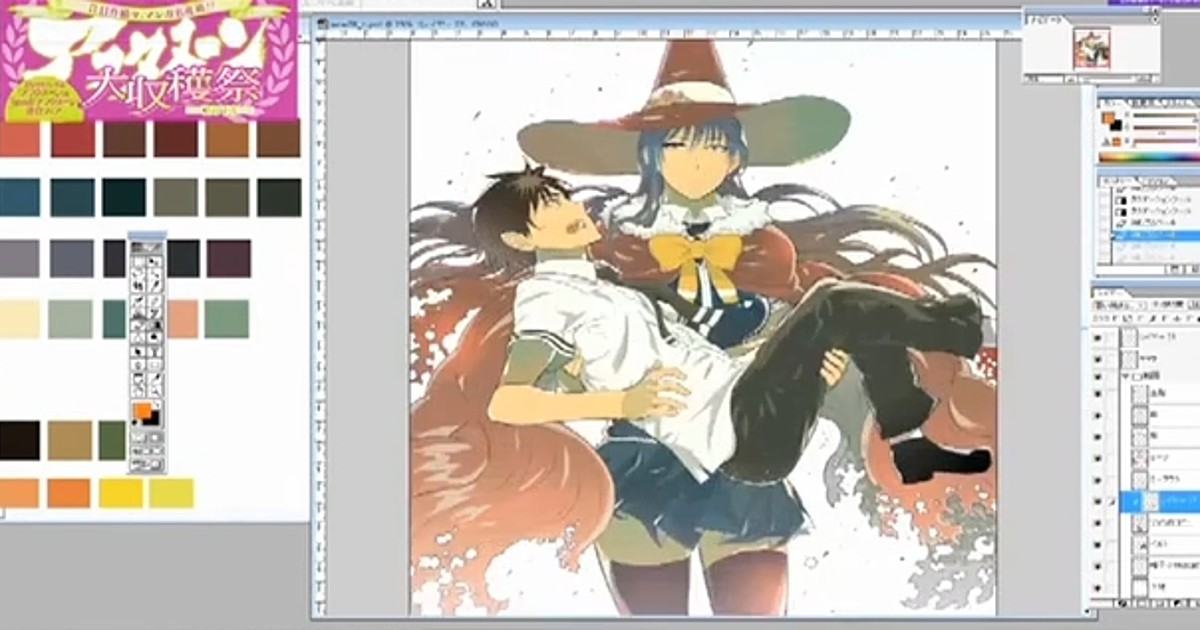The width and height of the screenshot is (1200, 630).
Task: Hide the topmost layer in the Layers panel
Action: point(1098,337)
